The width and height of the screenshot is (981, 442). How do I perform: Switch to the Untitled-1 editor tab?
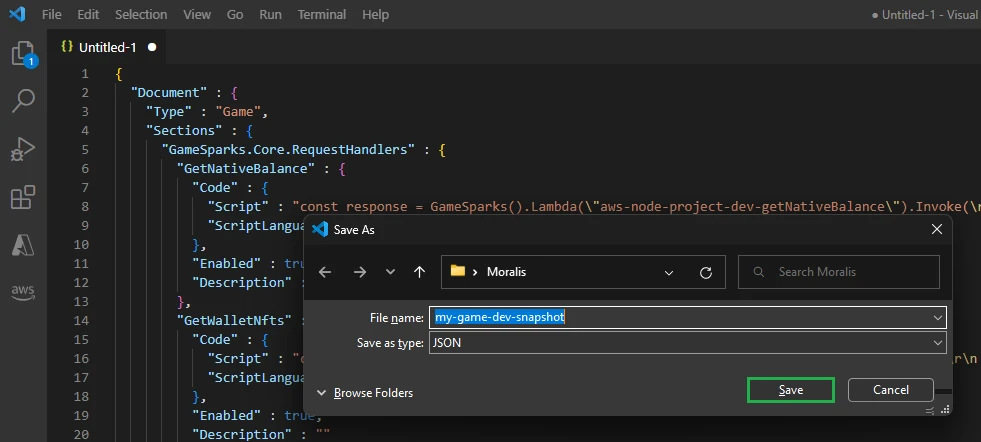coord(107,47)
